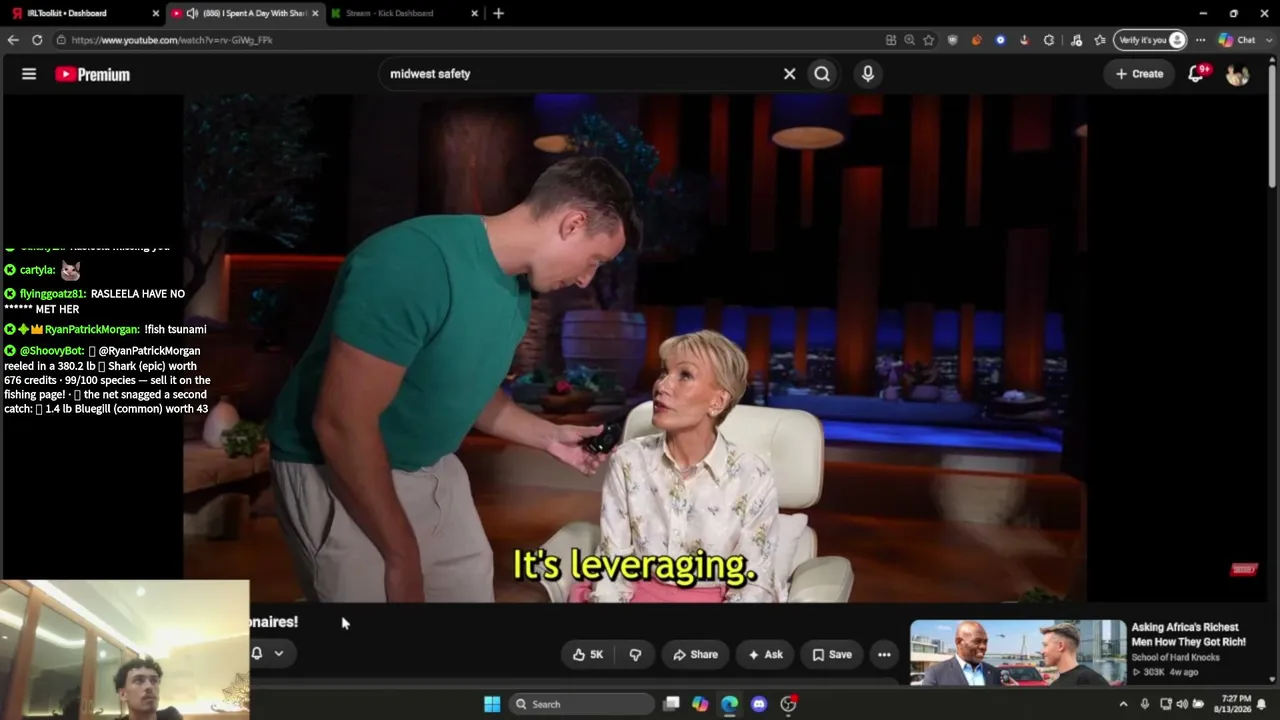Open the OBS app on taskbar

(788, 704)
